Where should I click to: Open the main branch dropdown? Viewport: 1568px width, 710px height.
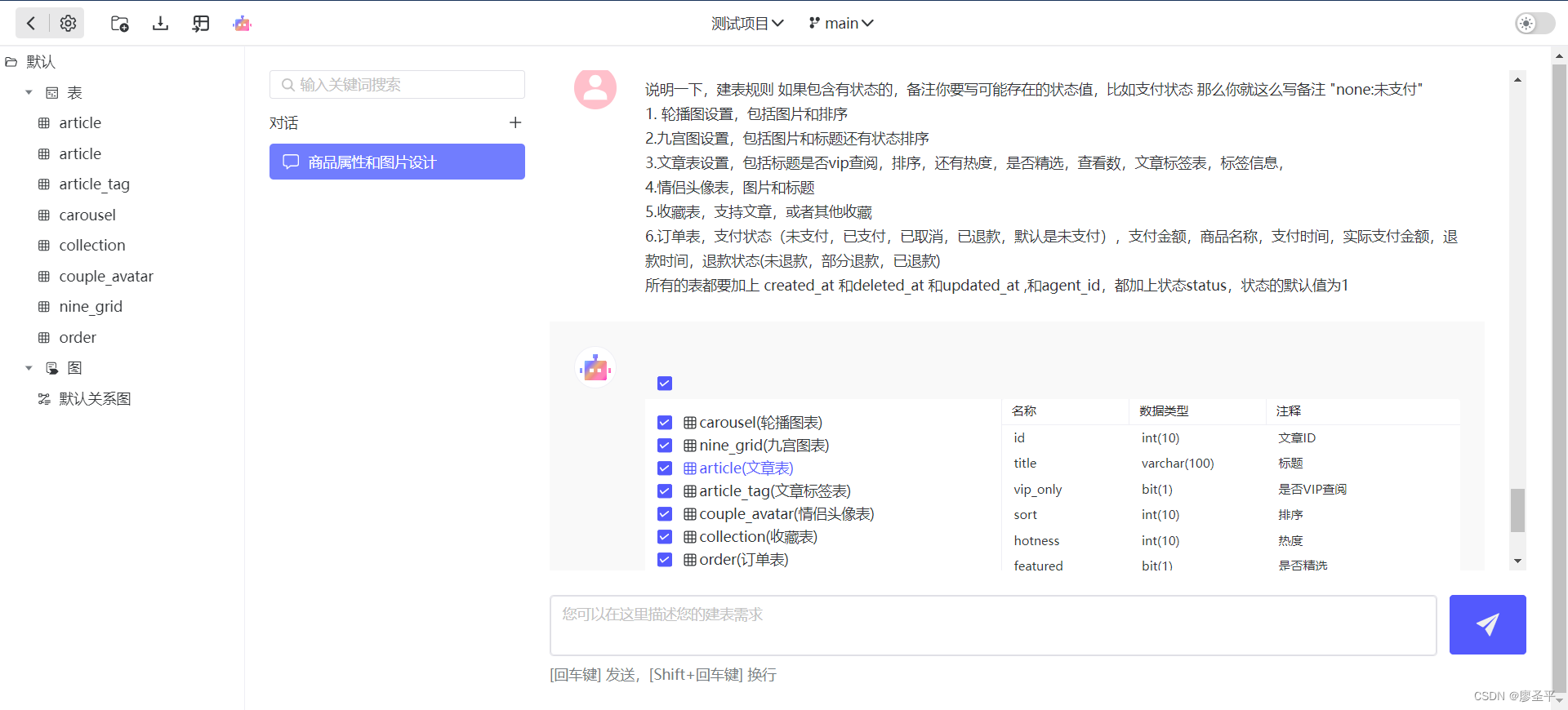click(x=841, y=23)
